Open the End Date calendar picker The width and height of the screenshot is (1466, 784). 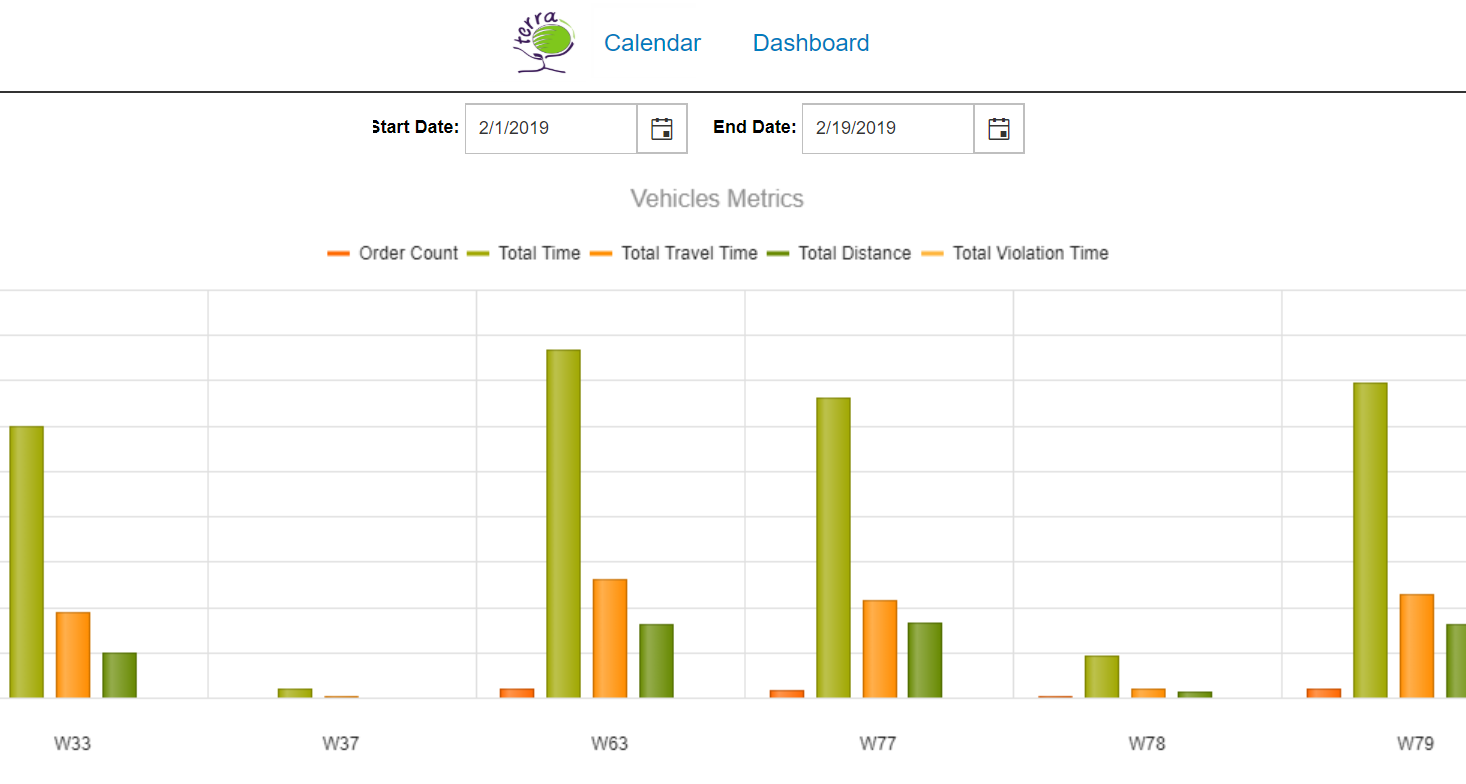coord(999,128)
